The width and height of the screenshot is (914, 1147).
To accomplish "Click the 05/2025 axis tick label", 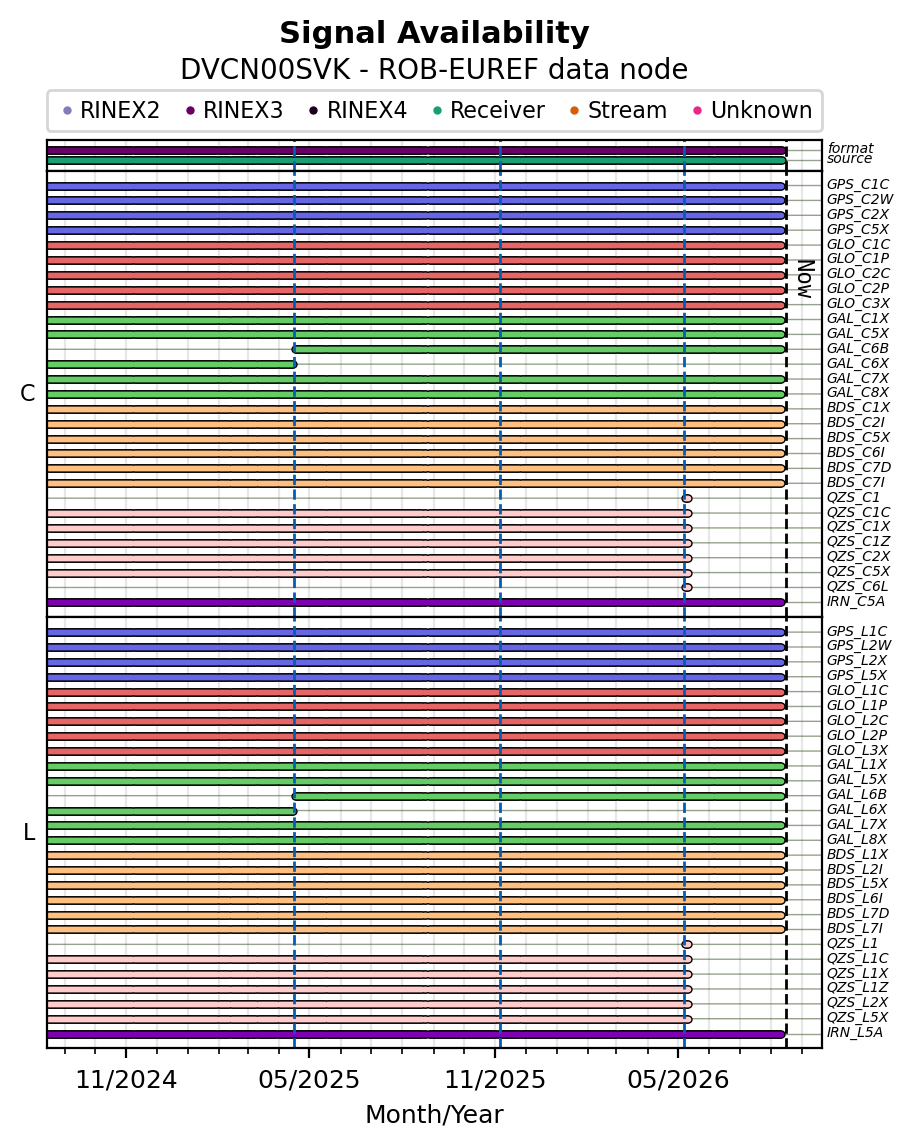I will [310, 1080].
